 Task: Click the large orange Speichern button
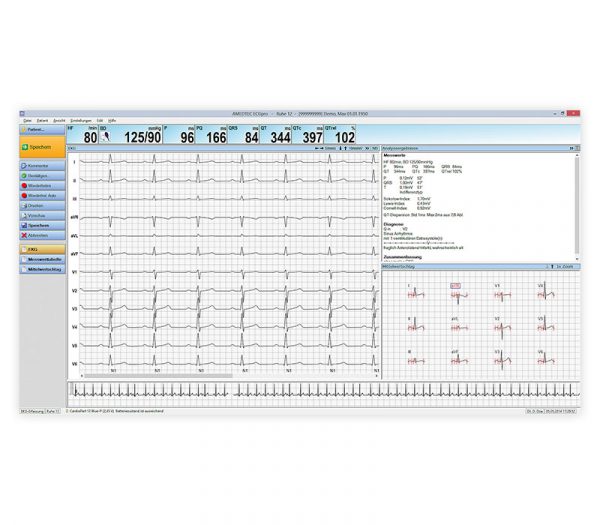pos(42,147)
